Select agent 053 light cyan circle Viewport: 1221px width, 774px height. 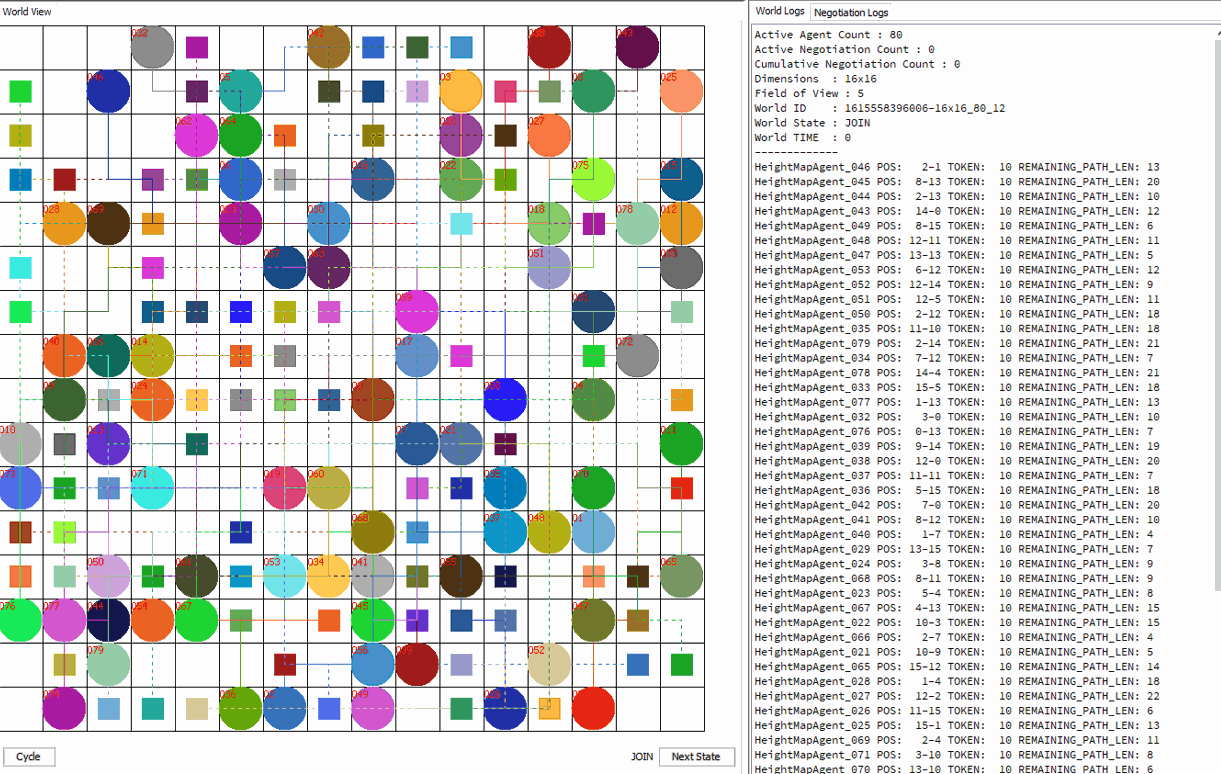coord(285,576)
